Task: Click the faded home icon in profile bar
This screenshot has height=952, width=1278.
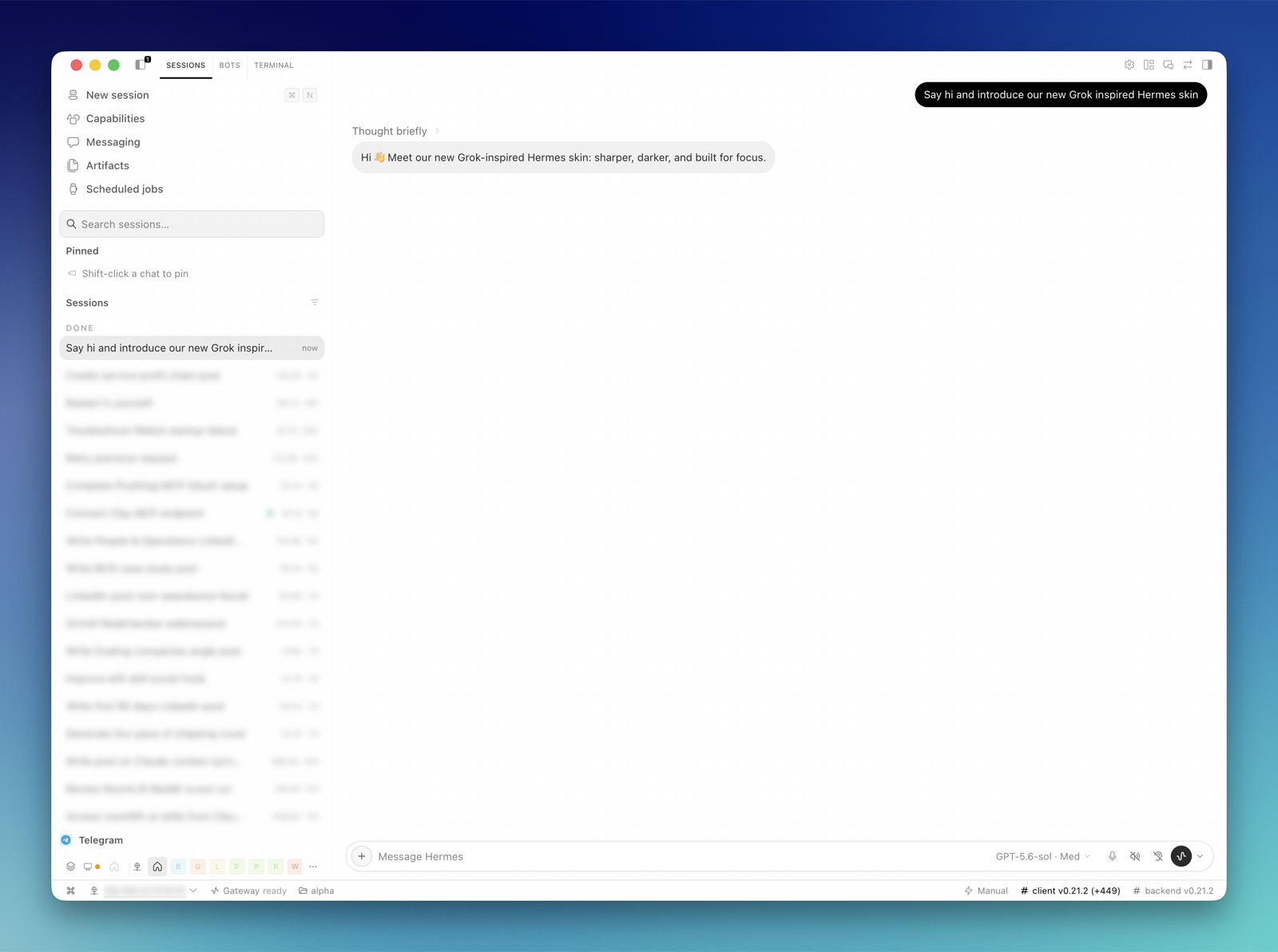Action: pos(114,867)
